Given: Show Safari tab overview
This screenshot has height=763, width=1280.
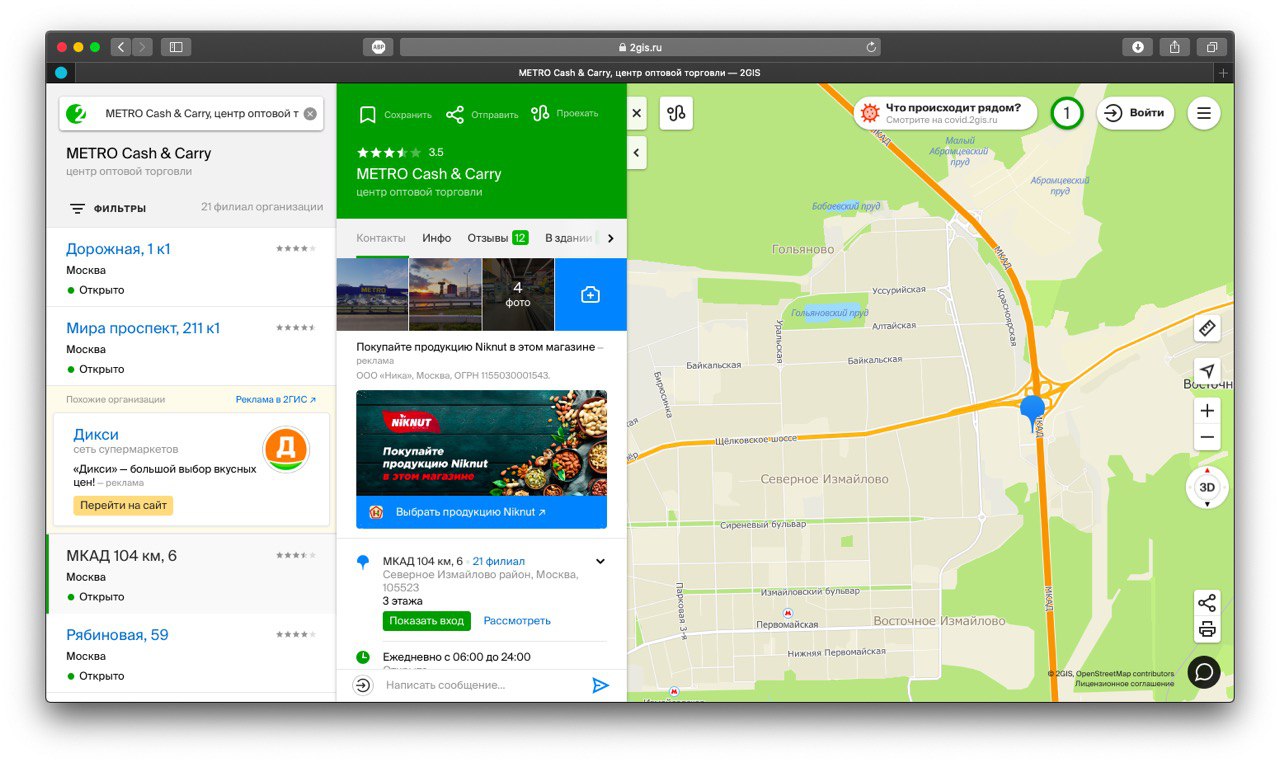Looking at the screenshot, I should coord(1212,47).
